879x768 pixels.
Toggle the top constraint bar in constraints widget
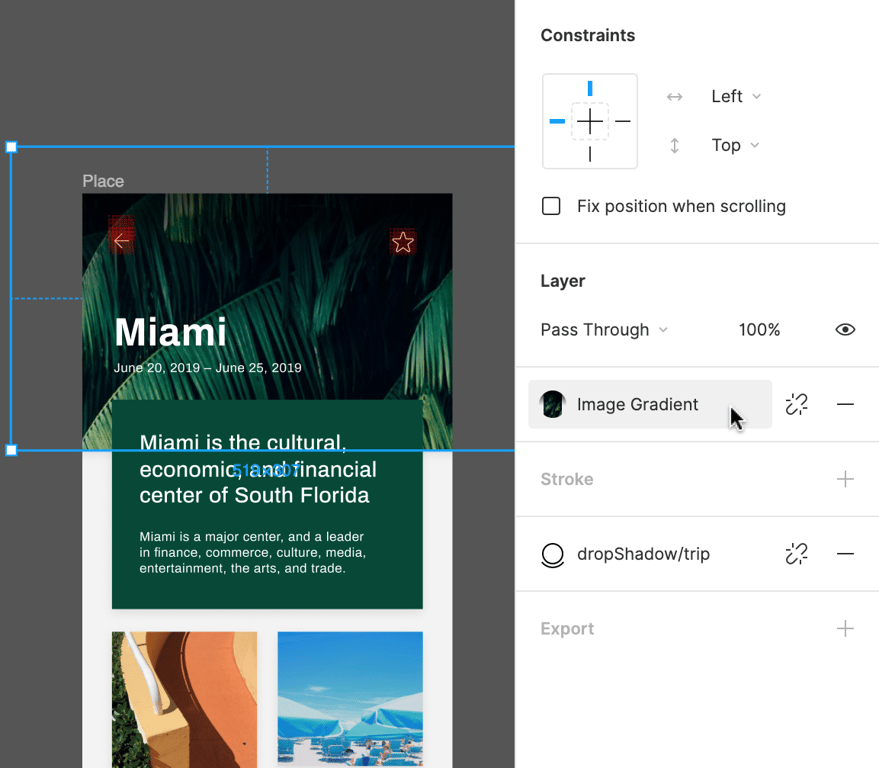(590, 89)
